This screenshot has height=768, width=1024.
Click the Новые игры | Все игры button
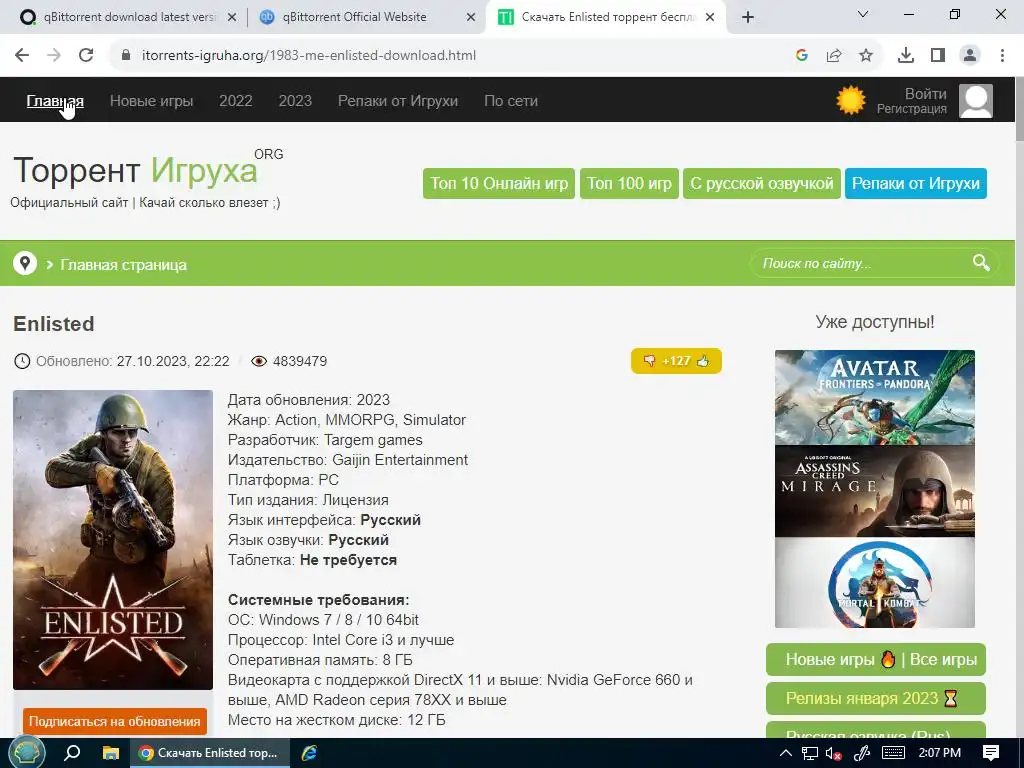point(876,660)
